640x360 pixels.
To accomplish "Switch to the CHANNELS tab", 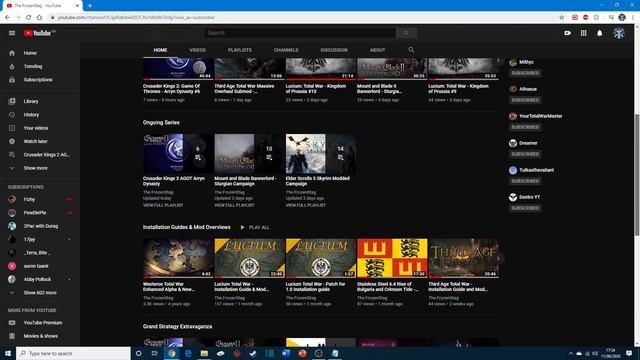I will click(286, 50).
